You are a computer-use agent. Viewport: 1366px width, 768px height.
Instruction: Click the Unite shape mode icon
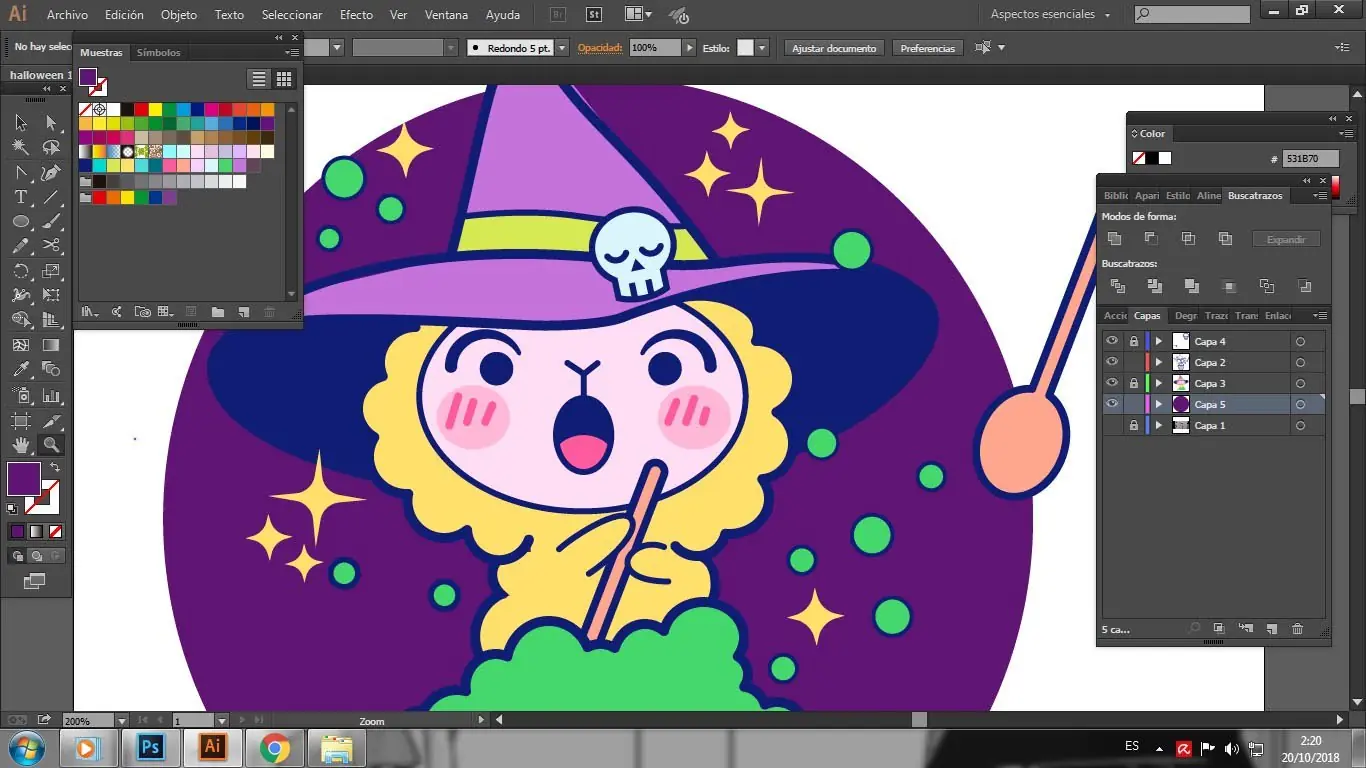click(x=1114, y=239)
